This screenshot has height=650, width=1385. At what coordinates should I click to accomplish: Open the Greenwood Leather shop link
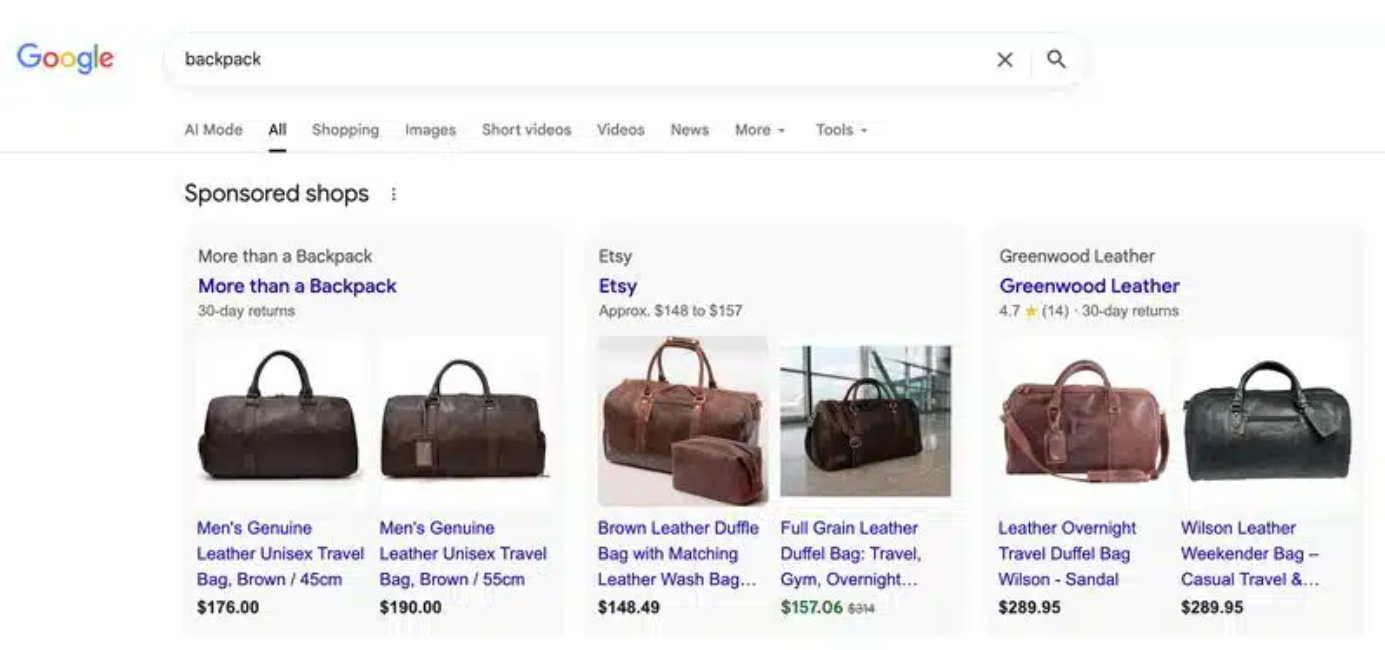coord(1089,286)
